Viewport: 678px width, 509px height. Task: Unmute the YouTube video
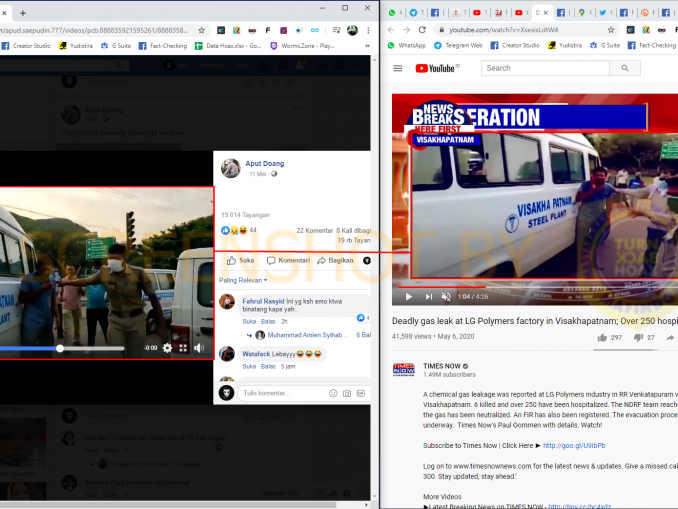coord(446,297)
